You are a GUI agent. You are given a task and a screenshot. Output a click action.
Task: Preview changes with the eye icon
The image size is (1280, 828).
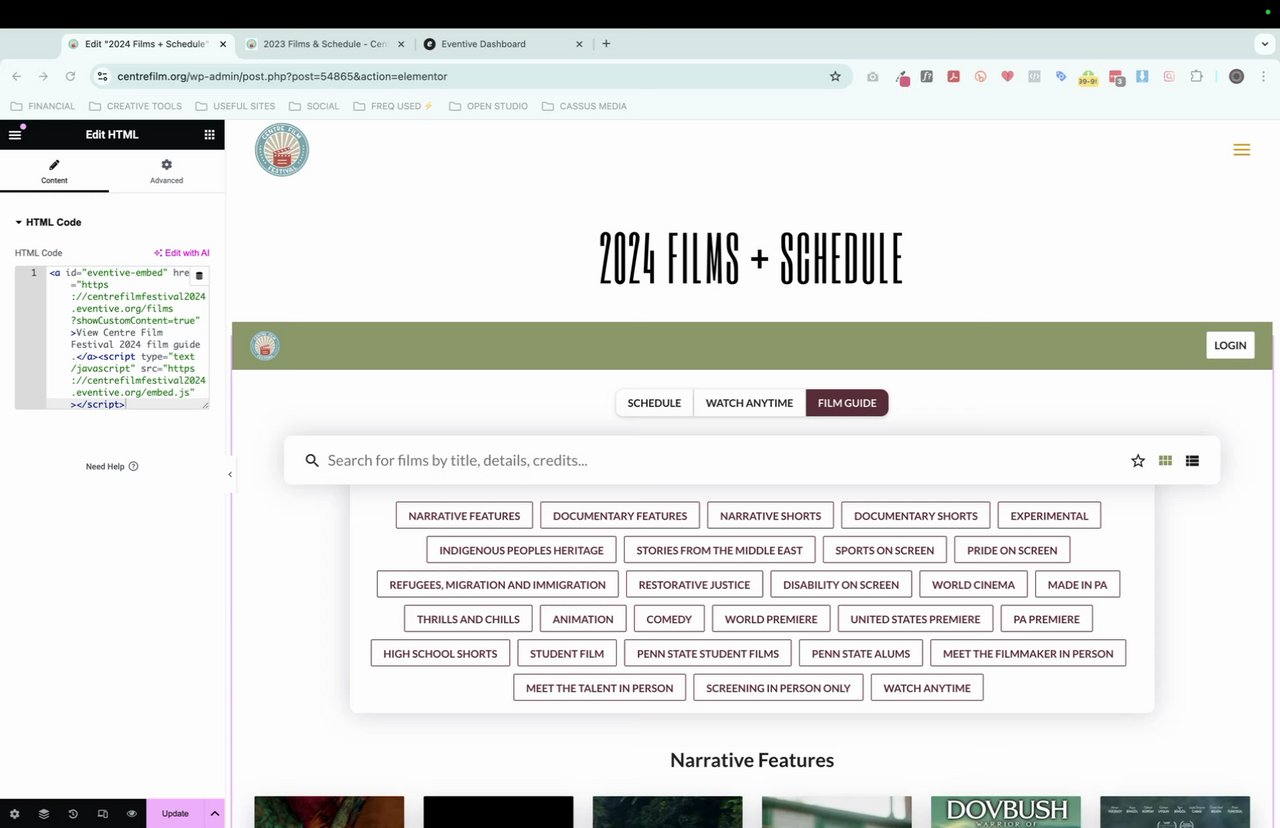tap(131, 814)
